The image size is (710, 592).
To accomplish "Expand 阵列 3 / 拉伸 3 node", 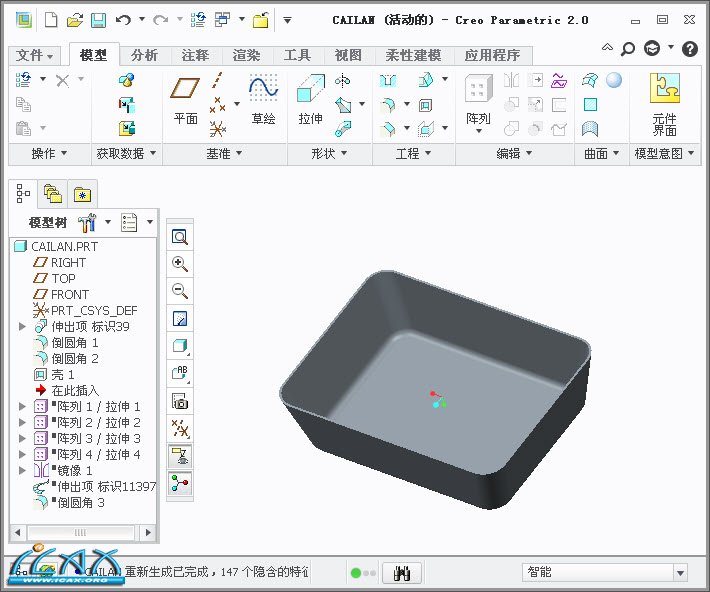I will pos(22,438).
